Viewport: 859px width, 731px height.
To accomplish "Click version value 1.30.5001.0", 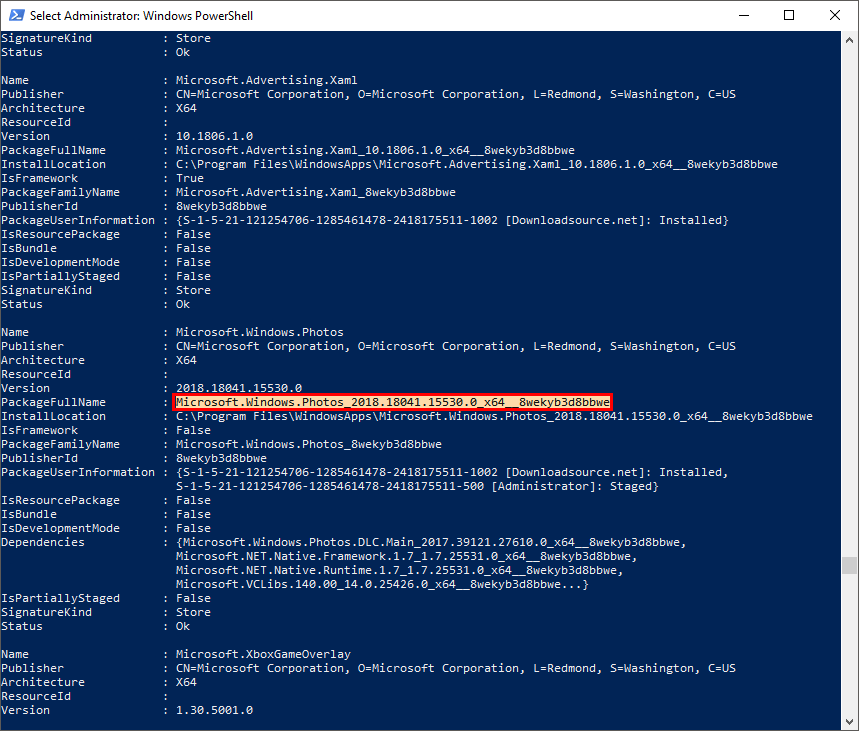I will 214,710.
